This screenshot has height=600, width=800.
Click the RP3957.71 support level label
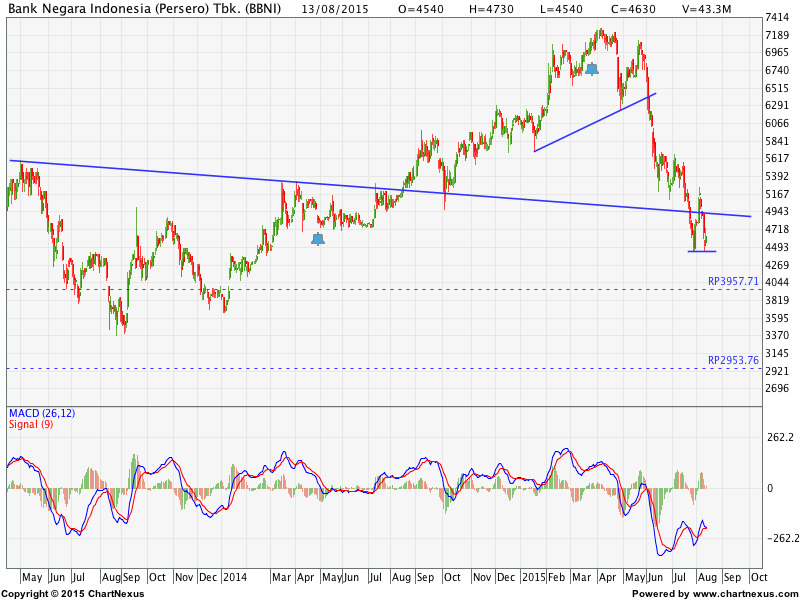733,282
